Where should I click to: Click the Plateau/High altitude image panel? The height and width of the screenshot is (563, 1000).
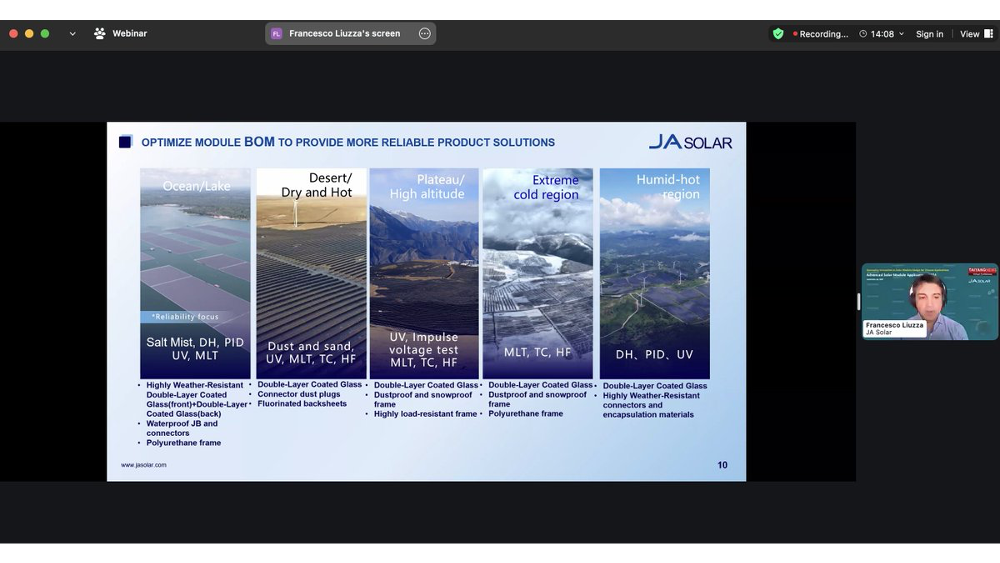[424, 273]
